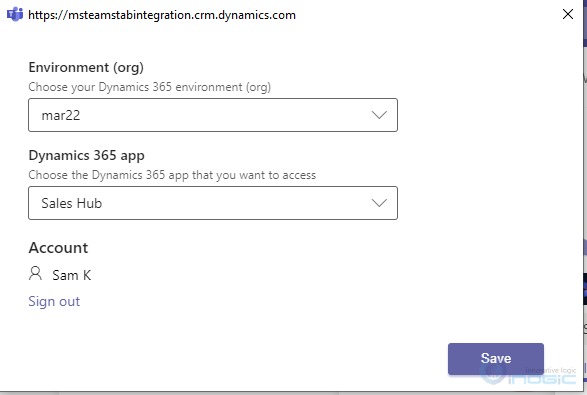Save the tab configuration with the Save button
Image resolution: width=587 pixels, height=395 pixels.
496,358
